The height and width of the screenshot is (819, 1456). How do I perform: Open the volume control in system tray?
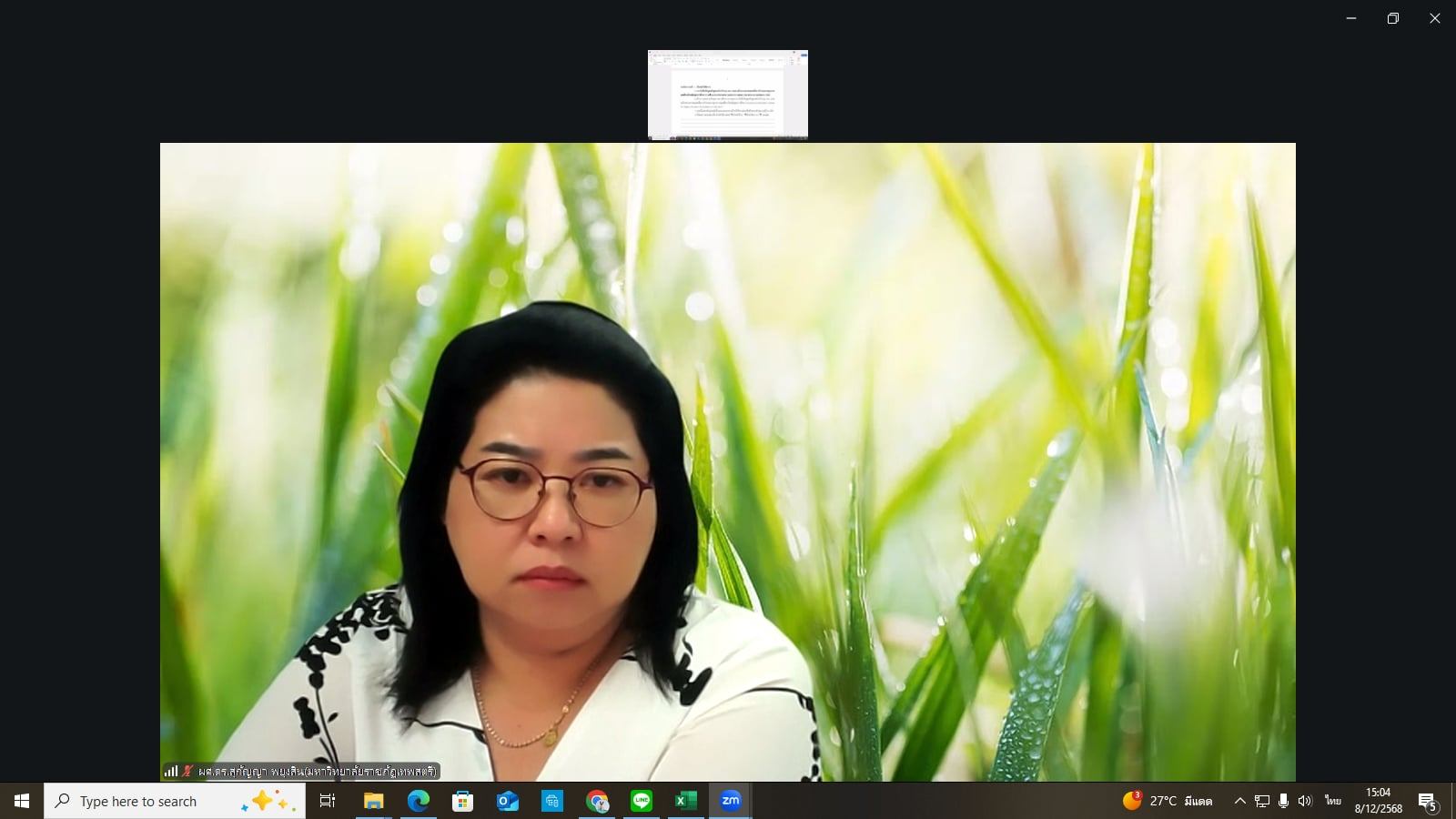[x=1305, y=801]
